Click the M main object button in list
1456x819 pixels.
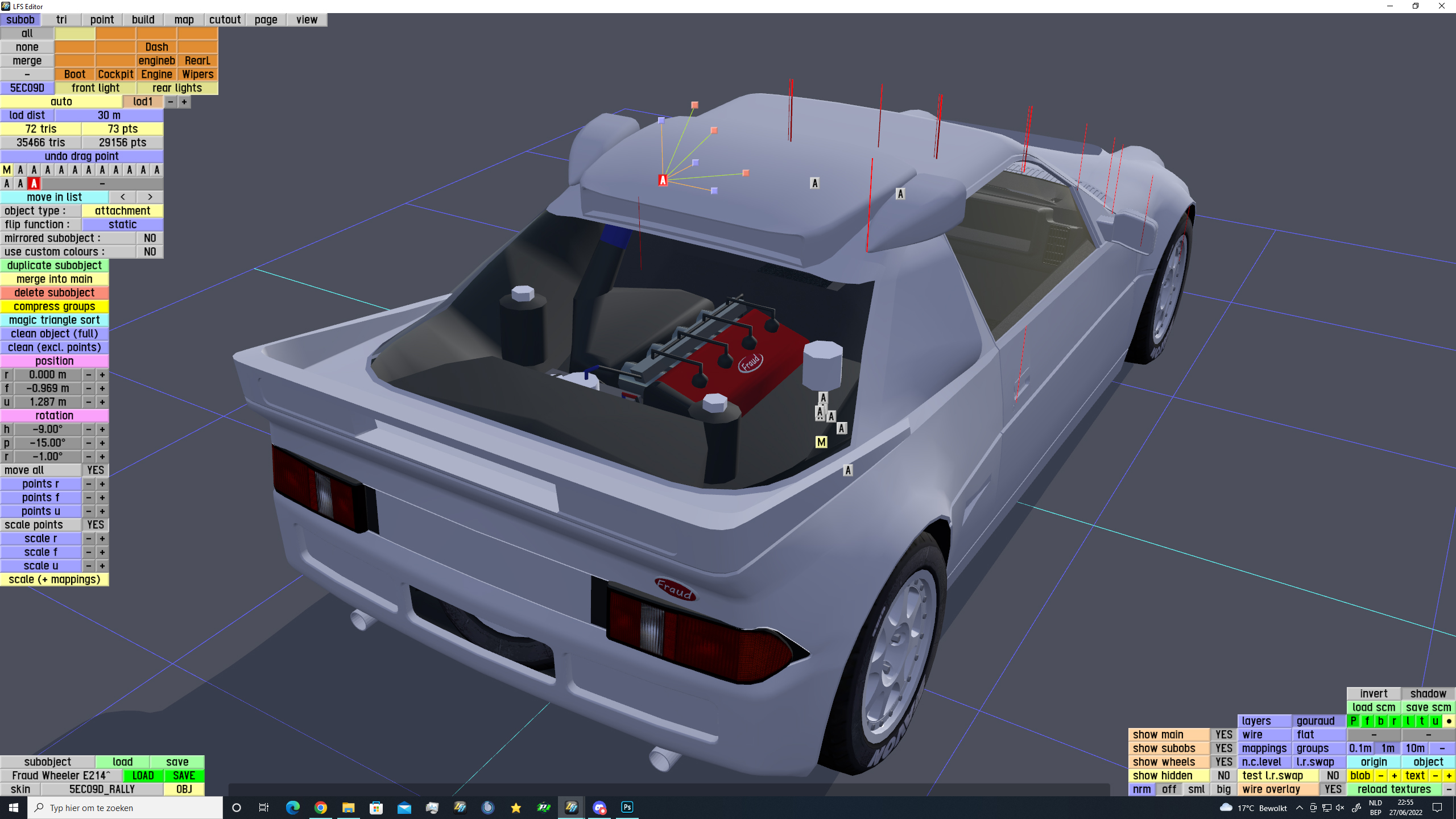pyautogui.click(x=7, y=169)
